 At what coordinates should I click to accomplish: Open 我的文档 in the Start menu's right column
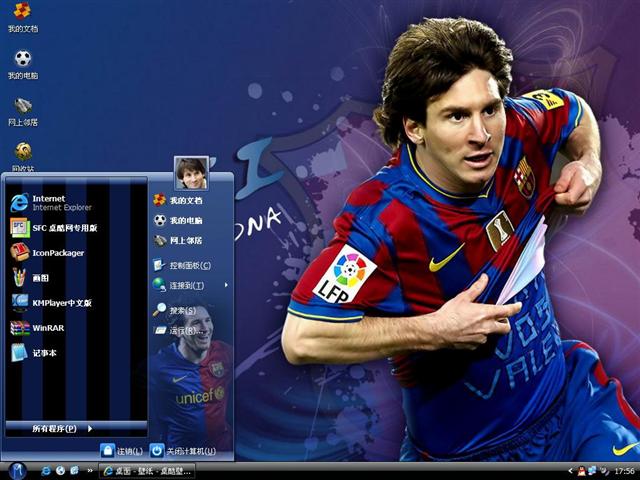[178, 200]
